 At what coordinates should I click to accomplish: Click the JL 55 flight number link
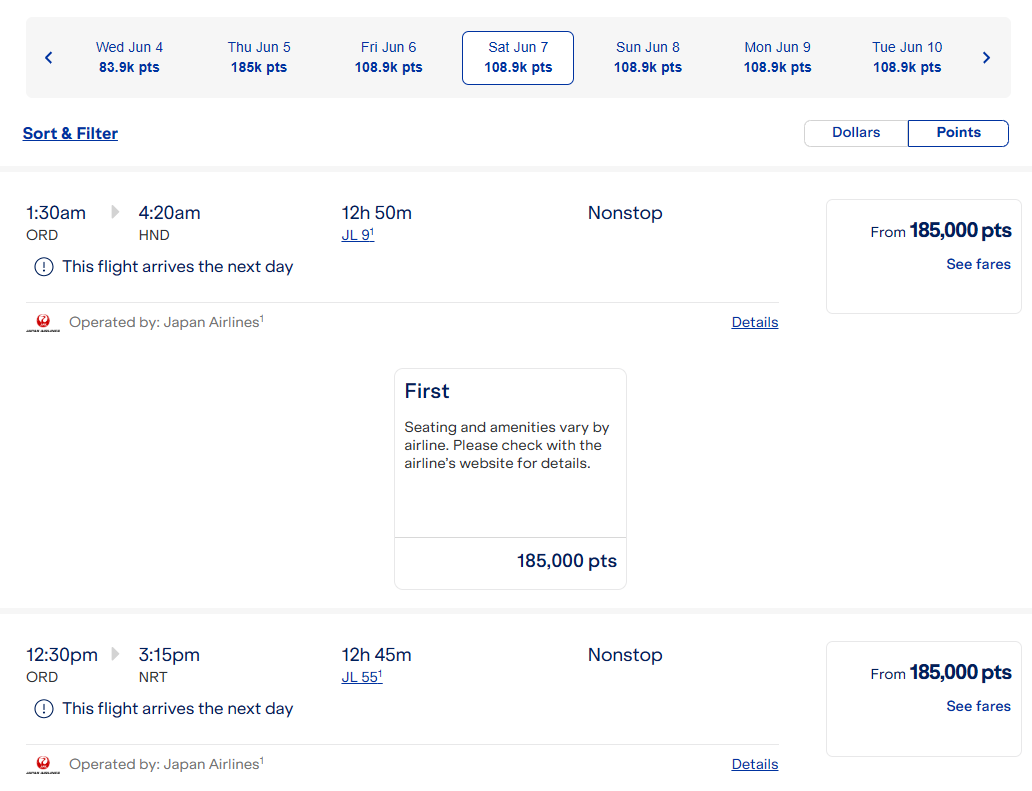click(x=361, y=678)
